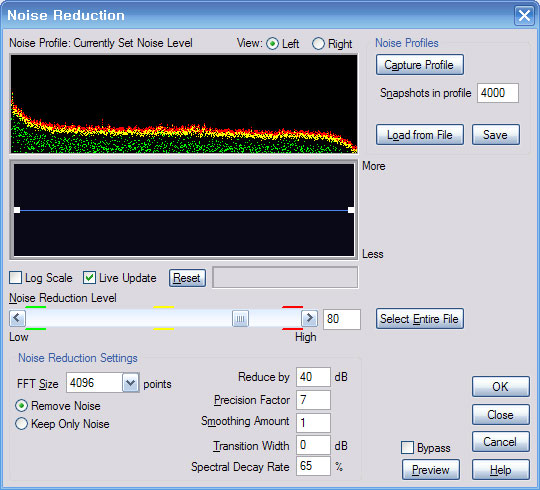Click the Select Entire File button
The height and width of the screenshot is (490, 540).
pyautogui.click(x=420, y=319)
